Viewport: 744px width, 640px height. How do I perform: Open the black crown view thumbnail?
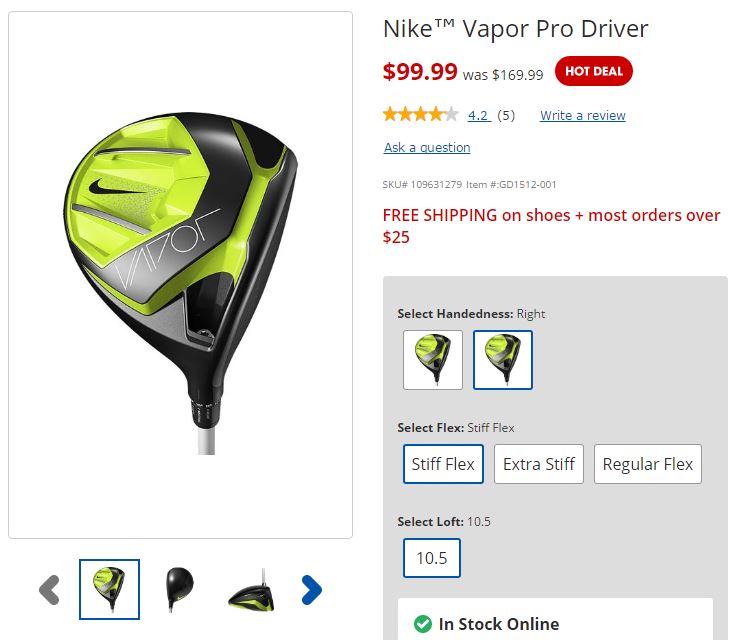click(180, 589)
